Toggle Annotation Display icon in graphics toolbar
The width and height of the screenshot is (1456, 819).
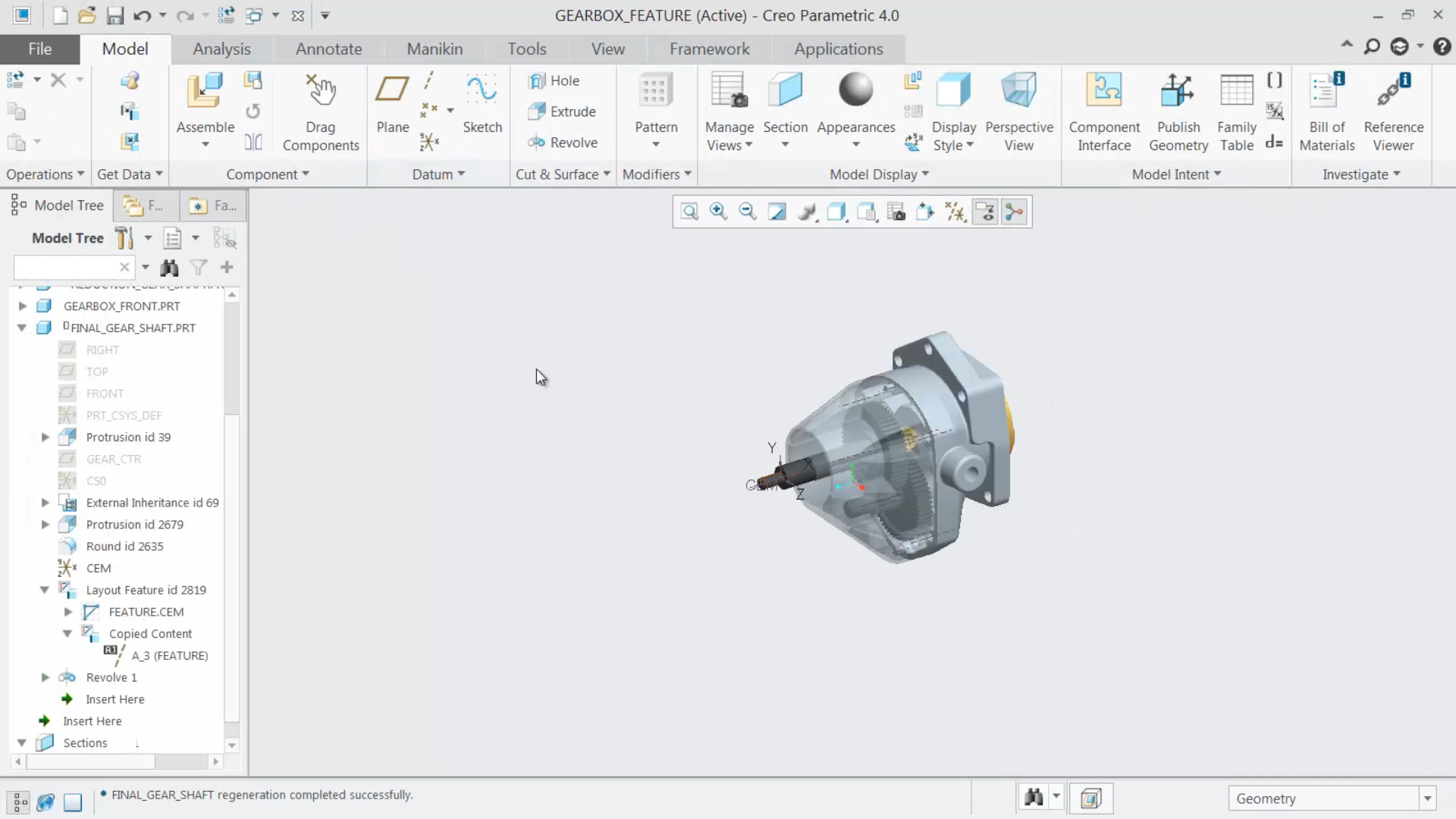(x=985, y=212)
